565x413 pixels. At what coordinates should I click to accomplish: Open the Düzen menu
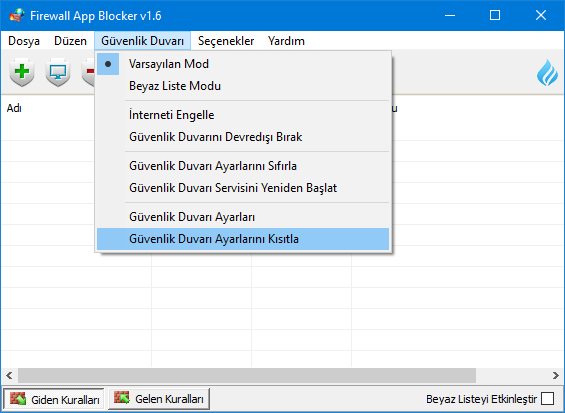pyautogui.click(x=70, y=41)
